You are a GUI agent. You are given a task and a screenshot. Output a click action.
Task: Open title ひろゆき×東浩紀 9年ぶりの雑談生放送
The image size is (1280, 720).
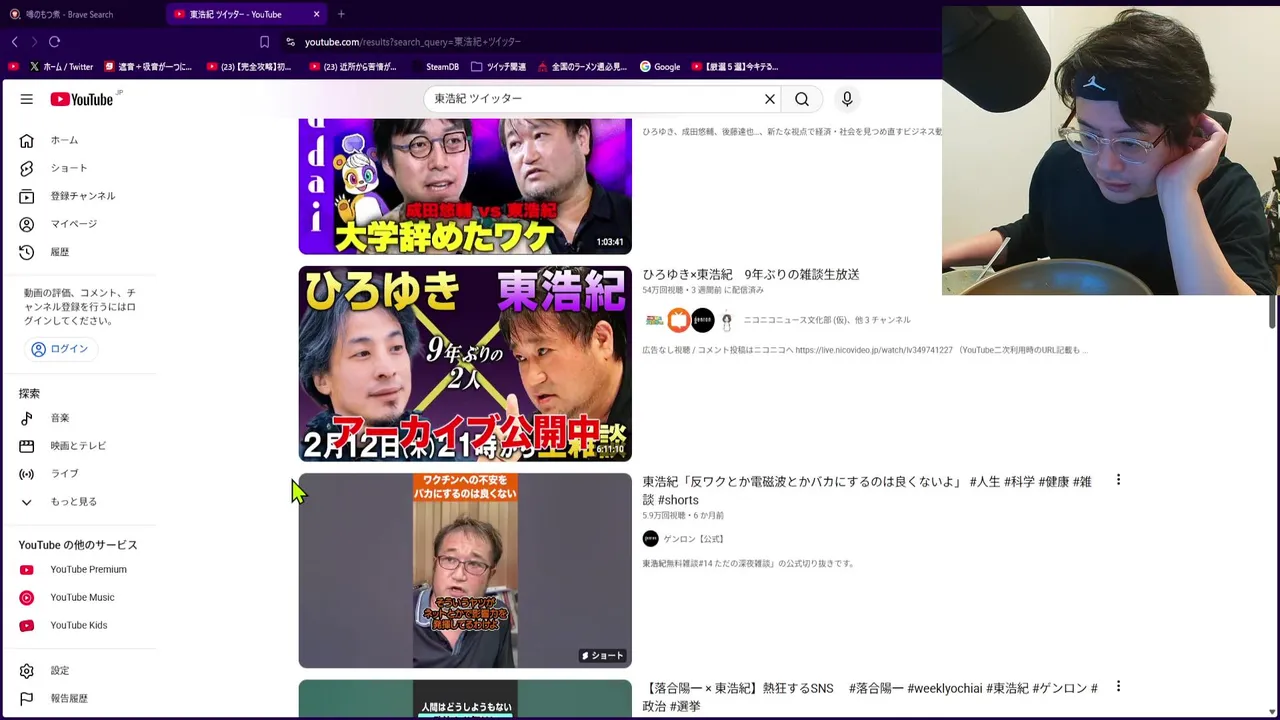click(x=751, y=274)
